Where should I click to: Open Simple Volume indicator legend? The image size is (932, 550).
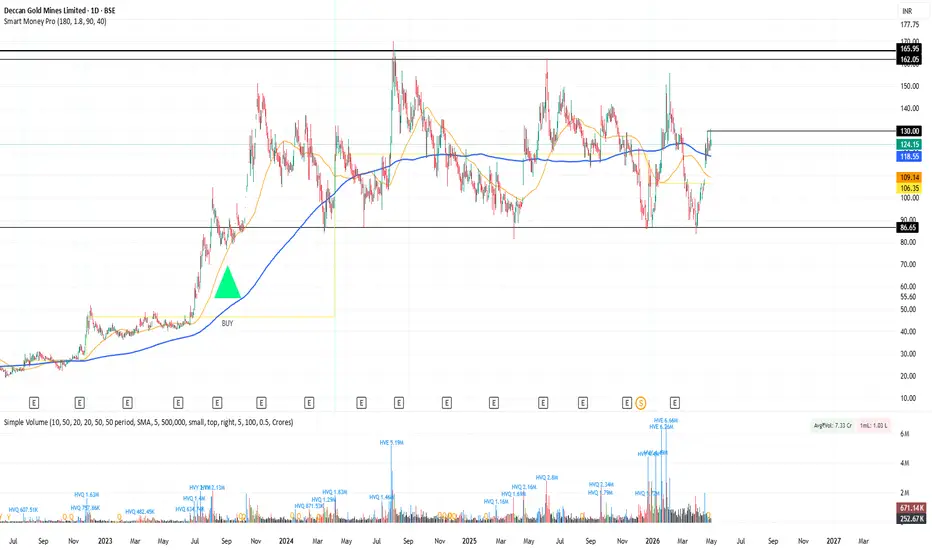click(x=148, y=422)
